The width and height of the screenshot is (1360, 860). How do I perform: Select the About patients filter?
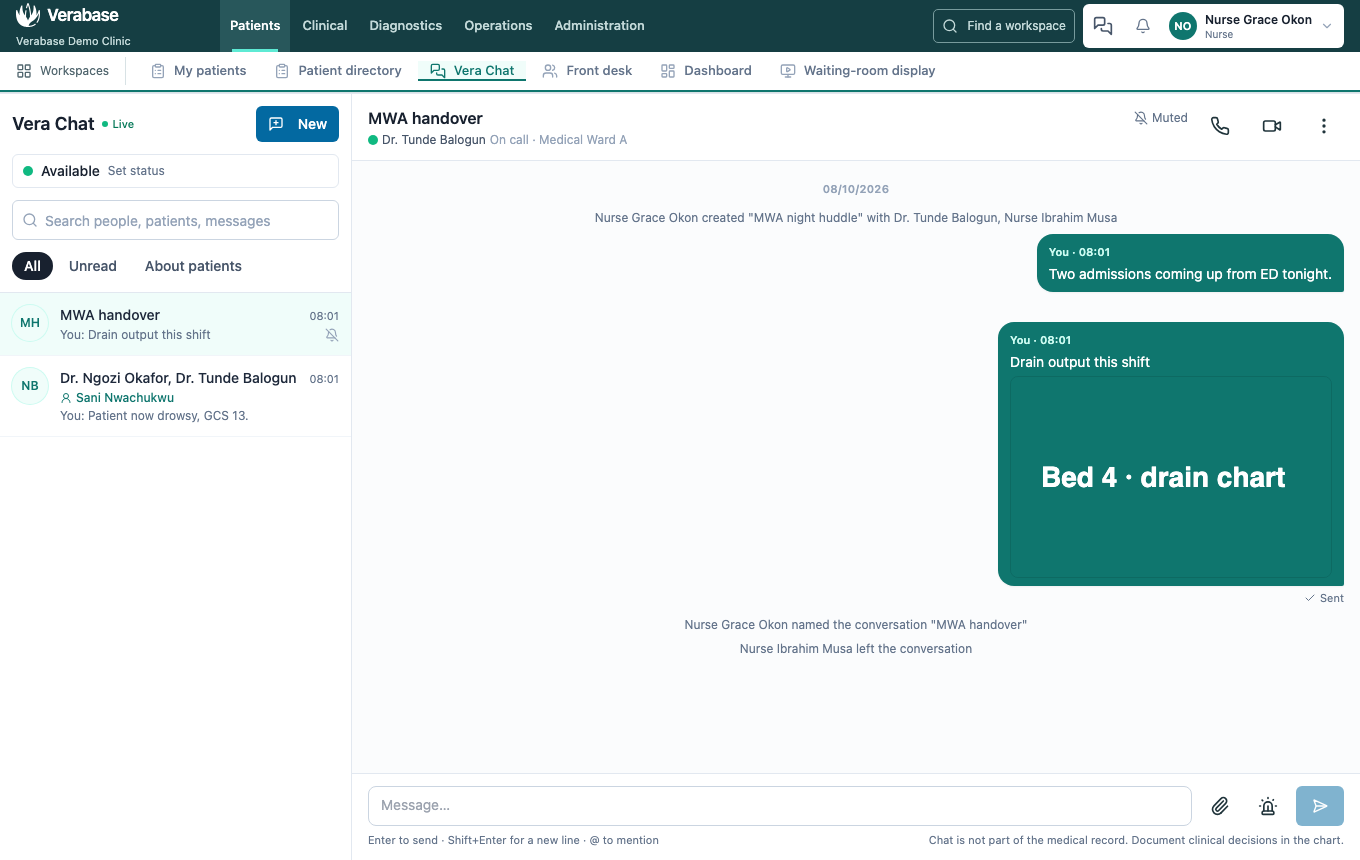click(x=193, y=266)
